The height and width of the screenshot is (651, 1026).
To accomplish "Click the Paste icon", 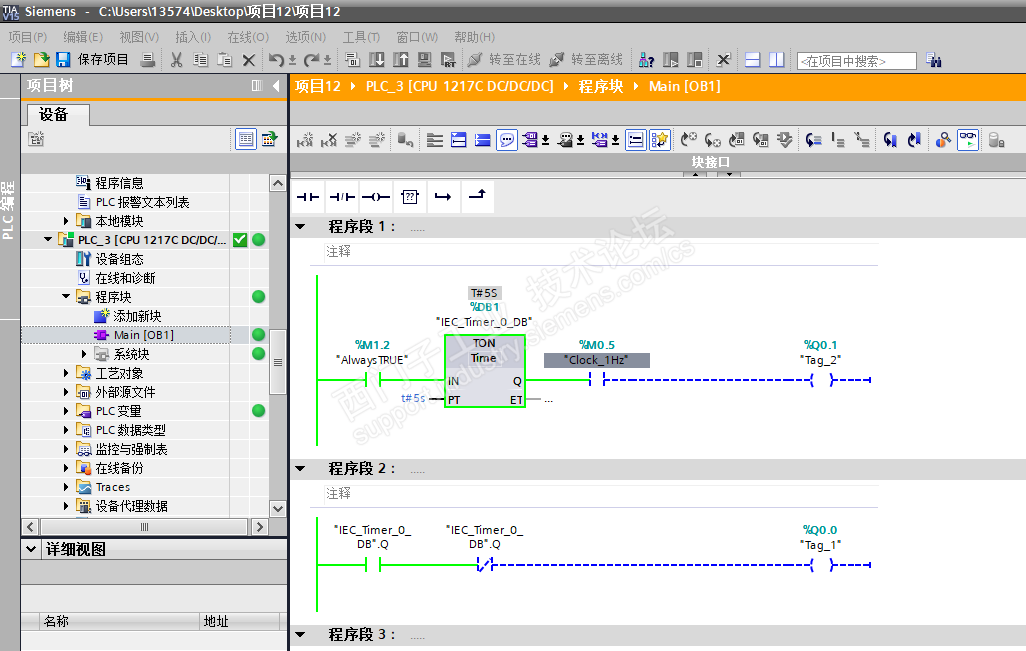I will pyautogui.click(x=224, y=60).
